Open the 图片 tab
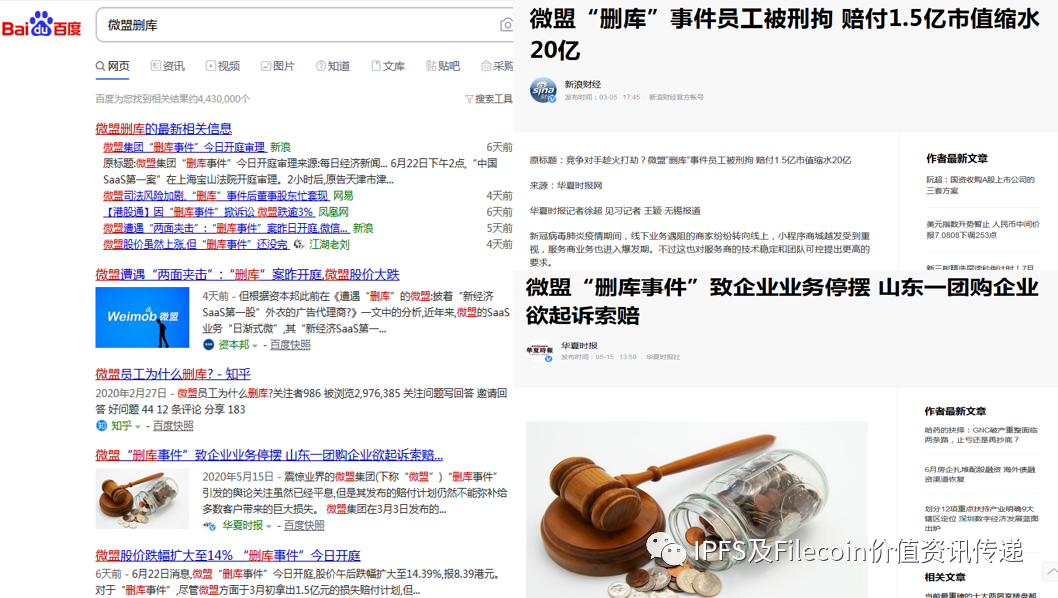This screenshot has height=598, width=1058. pyautogui.click(x=278, y=66)
